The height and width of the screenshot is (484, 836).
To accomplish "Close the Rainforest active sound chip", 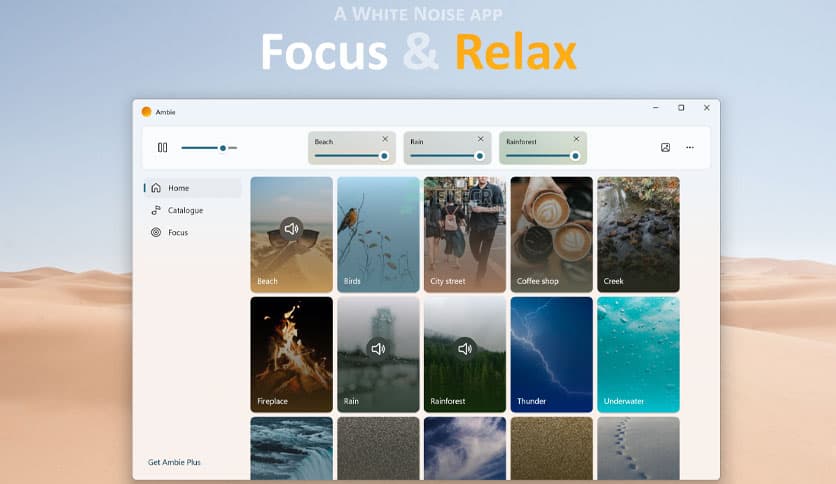I will click(576, 139).
